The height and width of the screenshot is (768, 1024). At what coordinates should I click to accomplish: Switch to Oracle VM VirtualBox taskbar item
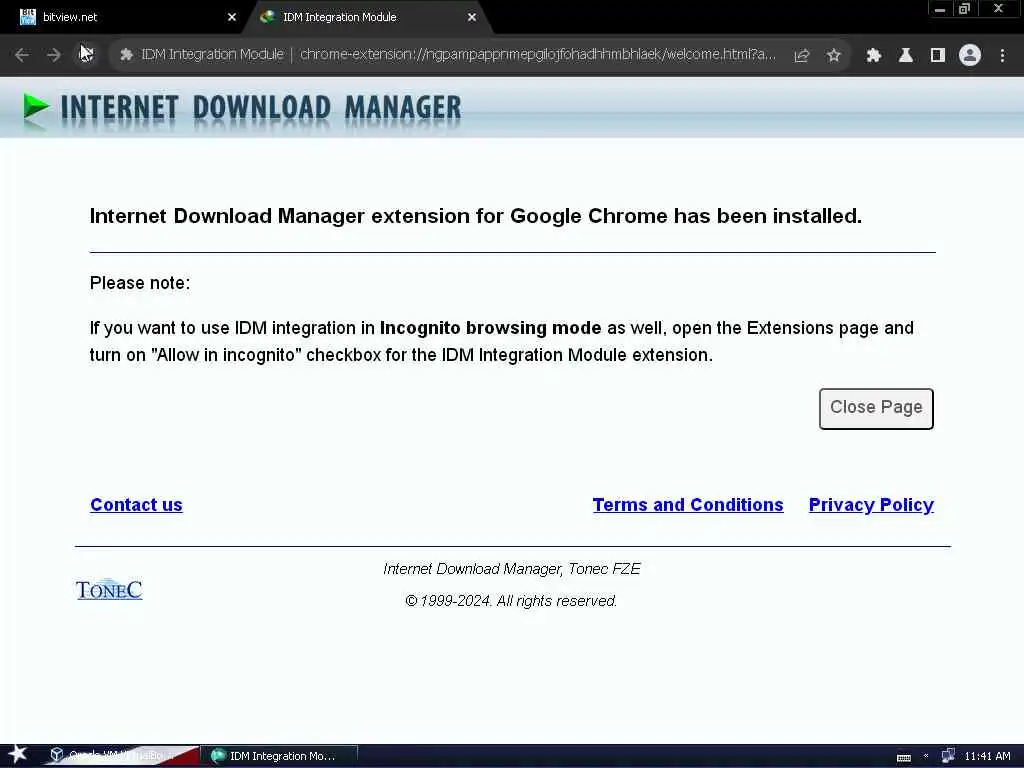[121, 756]
